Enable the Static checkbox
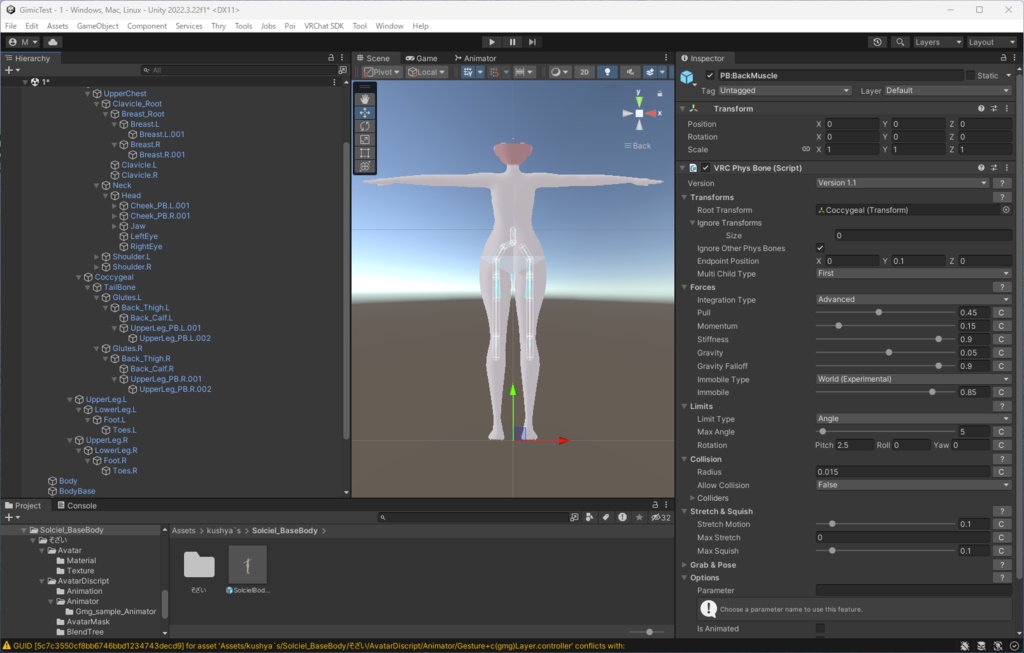 click(x=970, y=76)
